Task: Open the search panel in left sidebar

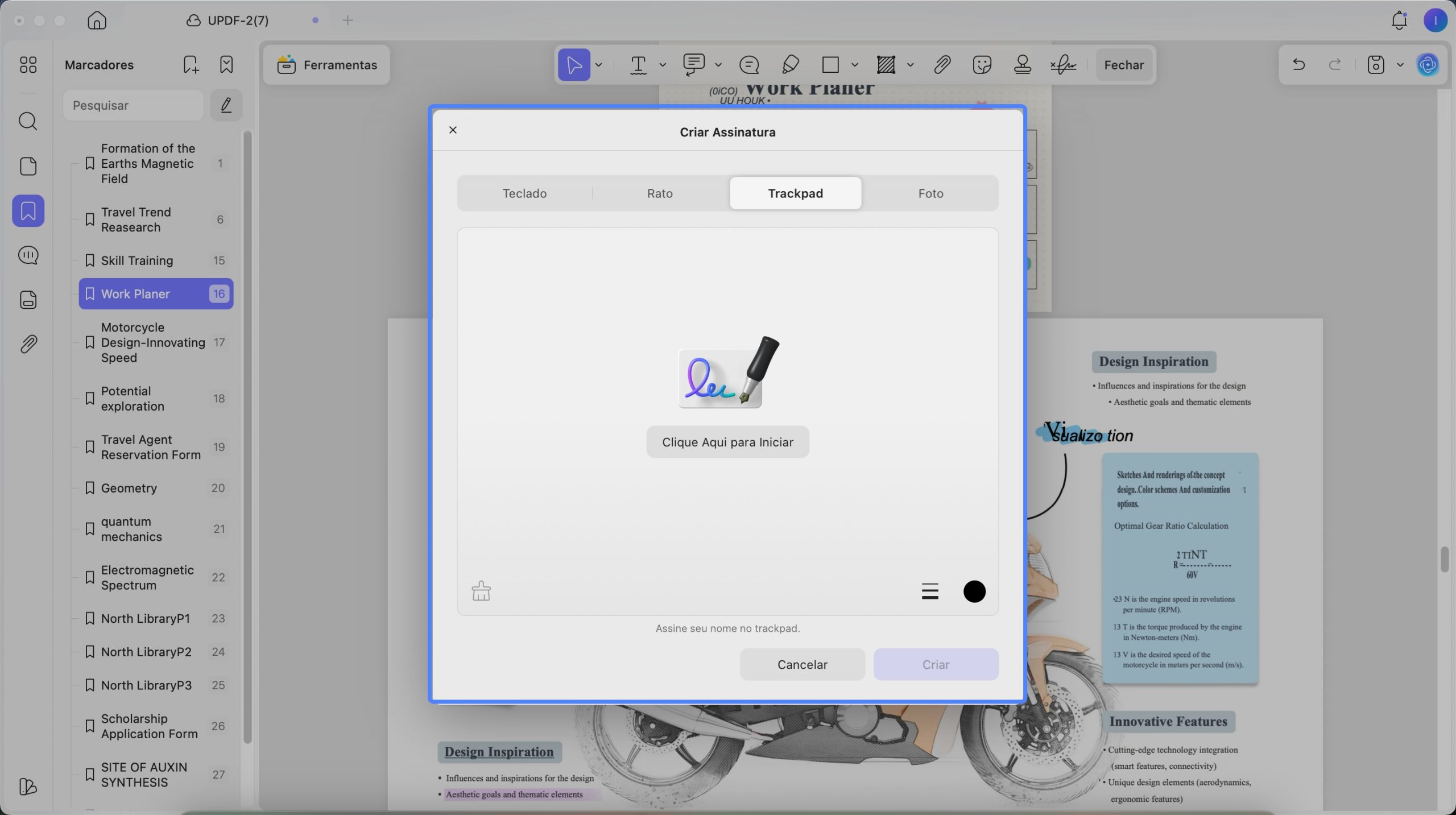Action: (28, 121)
